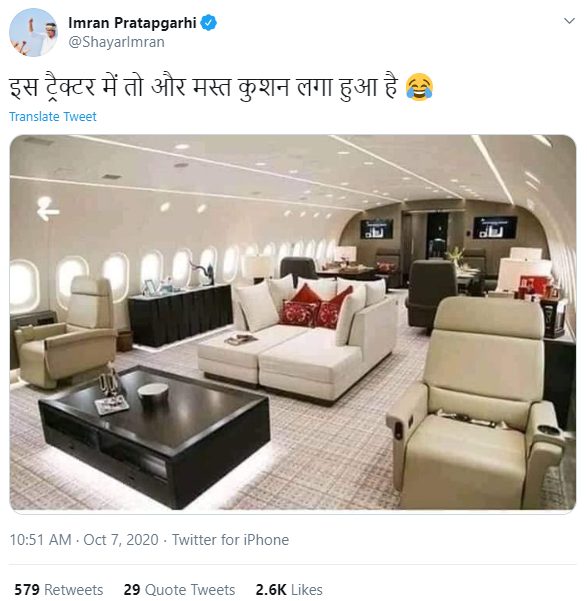This screenshot has height=601, width=587.
Task: Click the beige recliner seat in photo
Action: (x=475, y=404)
